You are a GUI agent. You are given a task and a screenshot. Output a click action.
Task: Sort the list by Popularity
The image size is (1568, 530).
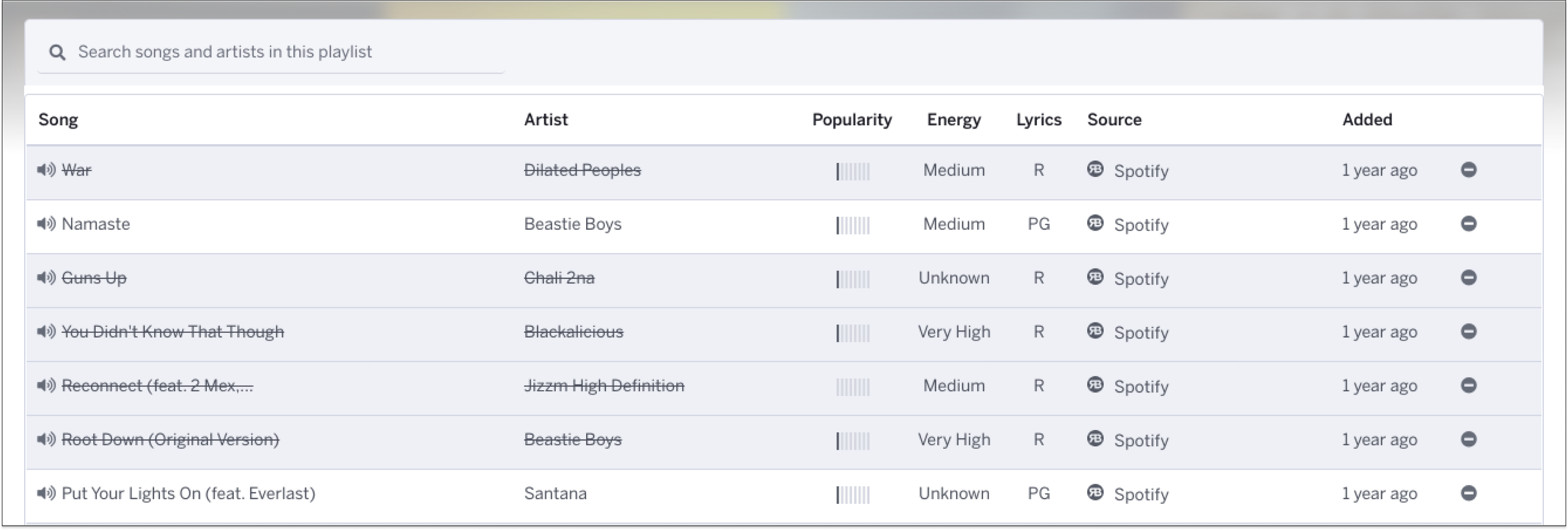851,119
